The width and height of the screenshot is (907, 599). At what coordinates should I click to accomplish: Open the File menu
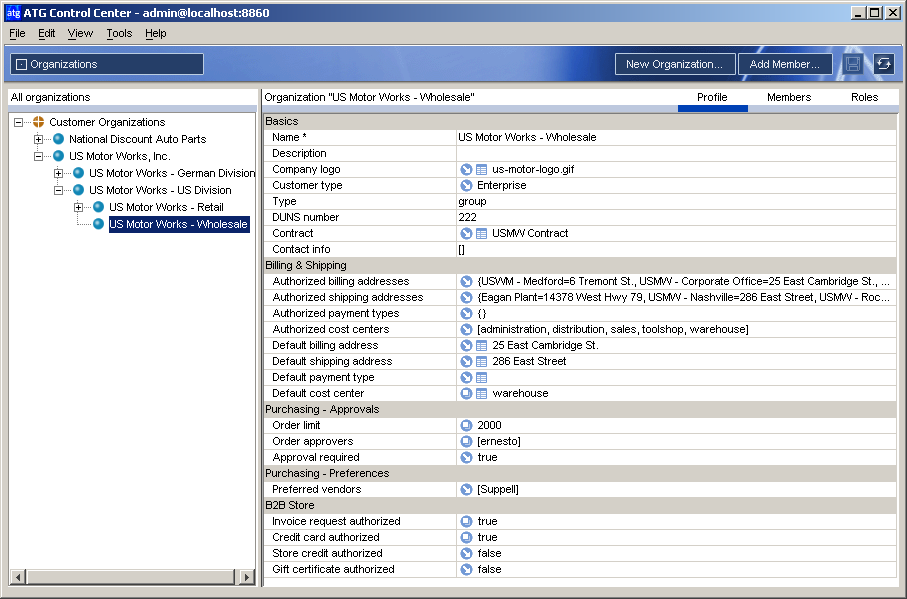click(17, 34)
